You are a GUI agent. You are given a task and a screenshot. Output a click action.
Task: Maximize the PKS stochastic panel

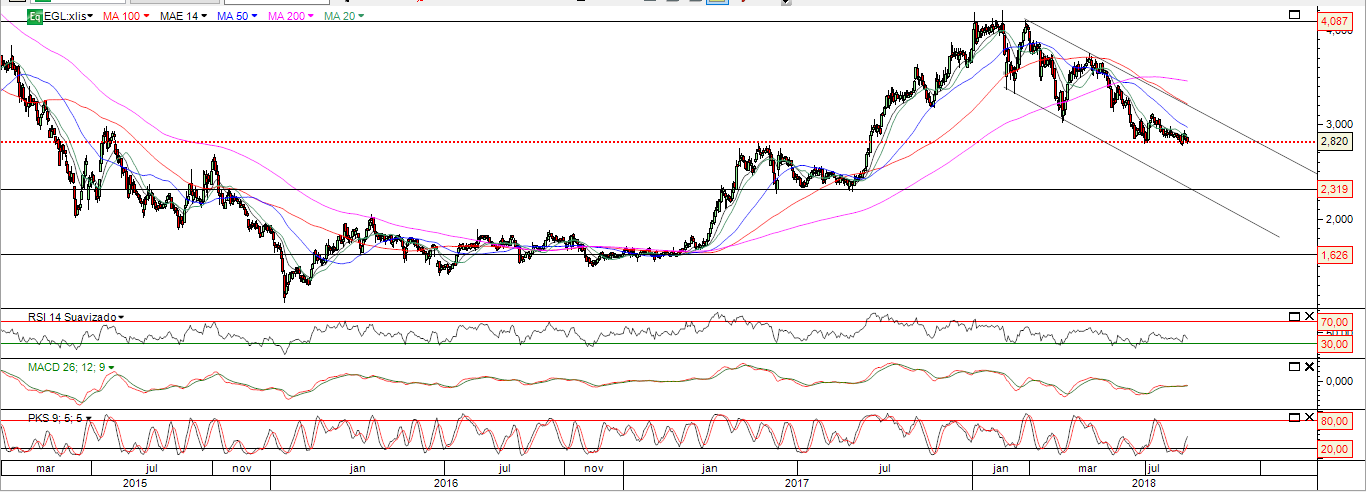point(1293,417)
